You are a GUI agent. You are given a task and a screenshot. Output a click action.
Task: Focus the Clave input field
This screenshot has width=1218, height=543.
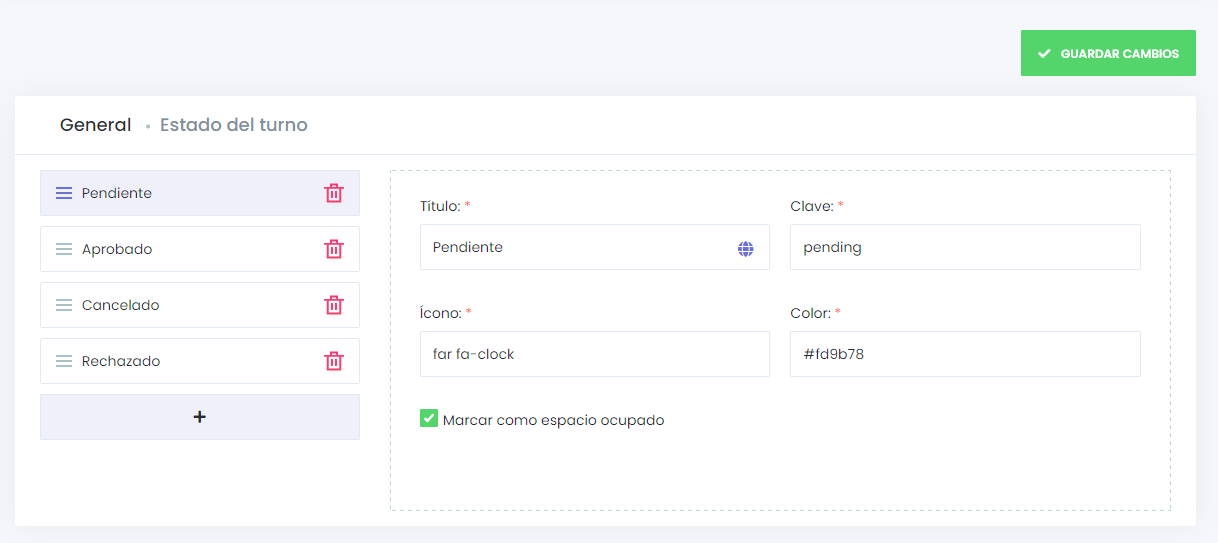(965, 247)
